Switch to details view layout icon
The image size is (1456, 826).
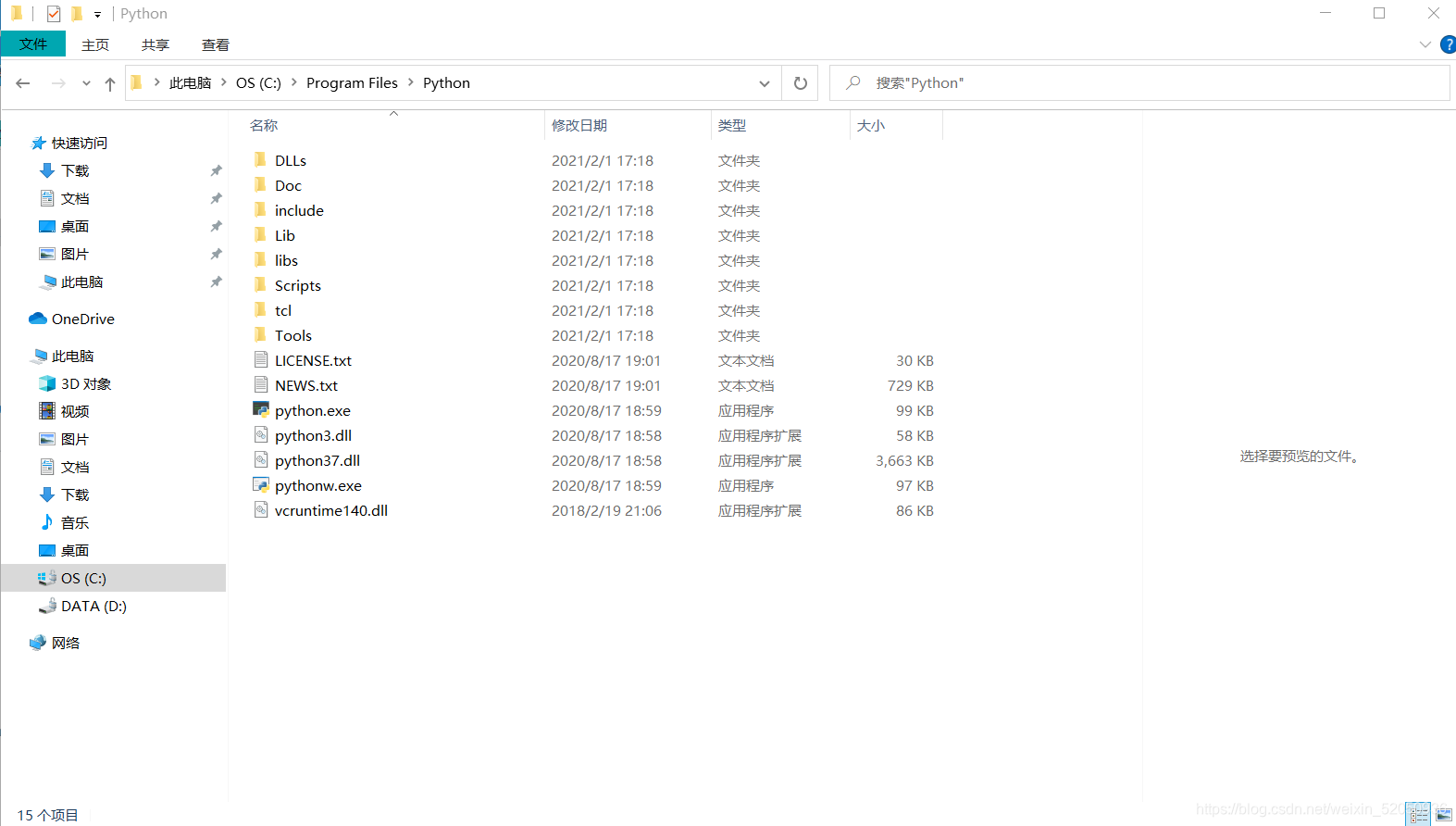click(x=1419, y=814)
